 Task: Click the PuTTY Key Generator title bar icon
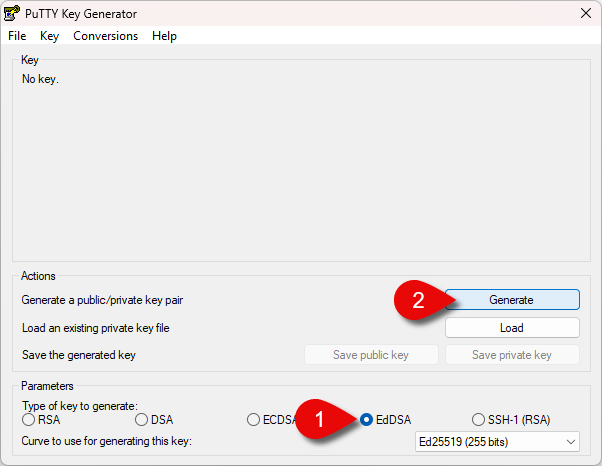12,13
